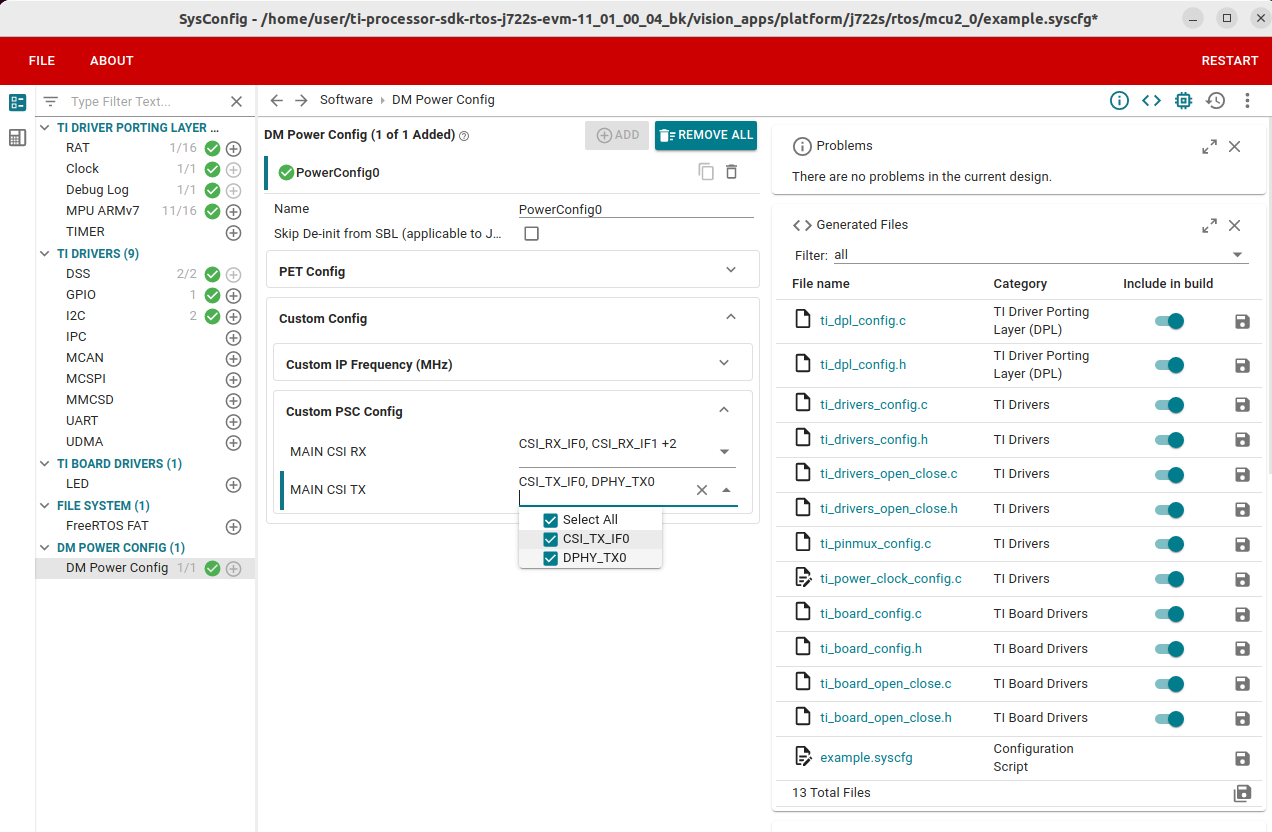Toggle include in build for ti_power_clock_config.c
1272x832 pixels.
pyautogui.click(x=1169, y=579)
